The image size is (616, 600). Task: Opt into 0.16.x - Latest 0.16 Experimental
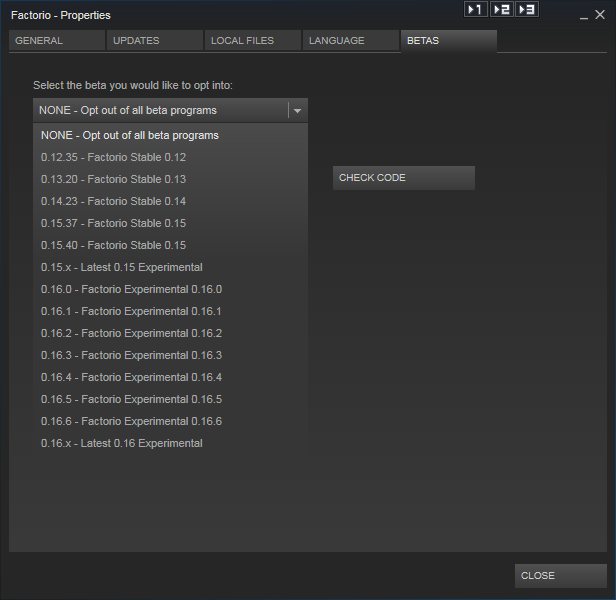170,443
